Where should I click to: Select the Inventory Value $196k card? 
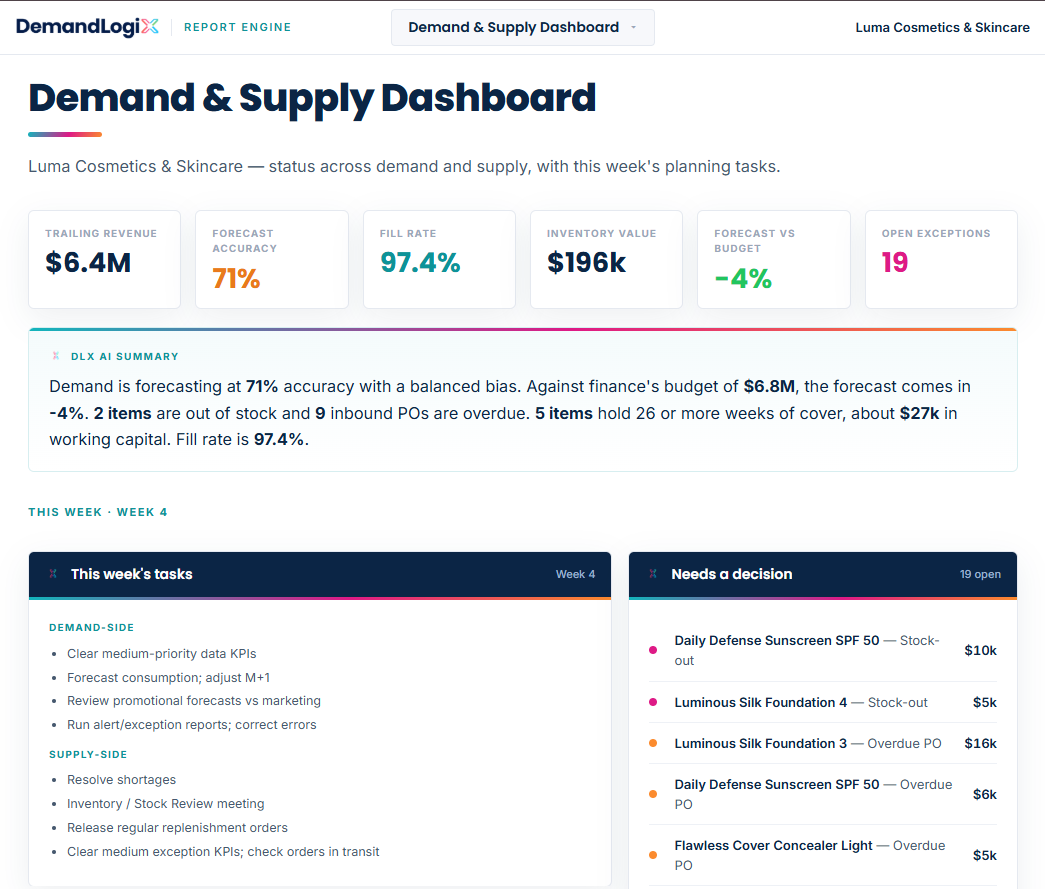(606, 259)
